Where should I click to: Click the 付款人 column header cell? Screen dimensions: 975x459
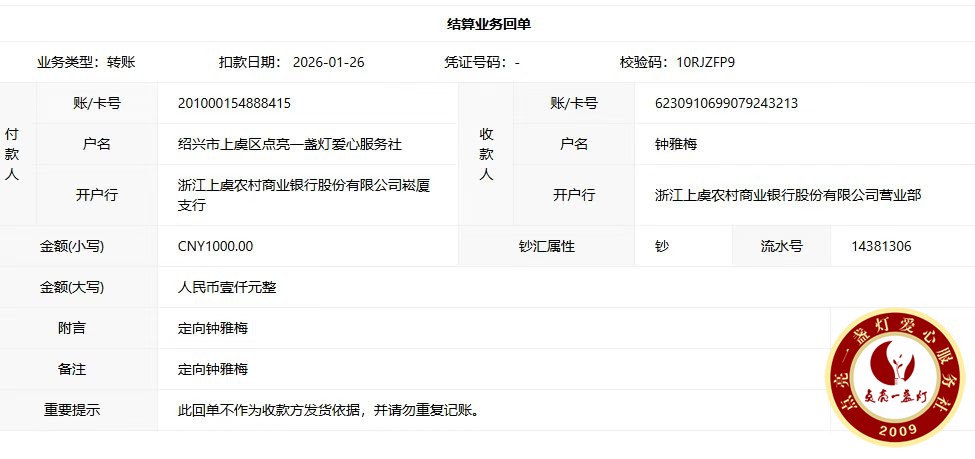(11, 153)
